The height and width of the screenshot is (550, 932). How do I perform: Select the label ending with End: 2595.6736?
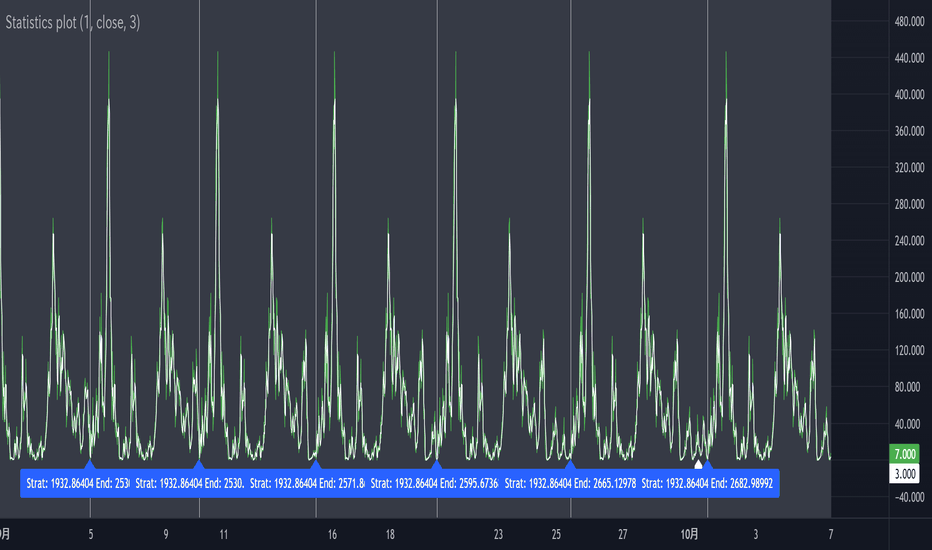coord(434,483)
